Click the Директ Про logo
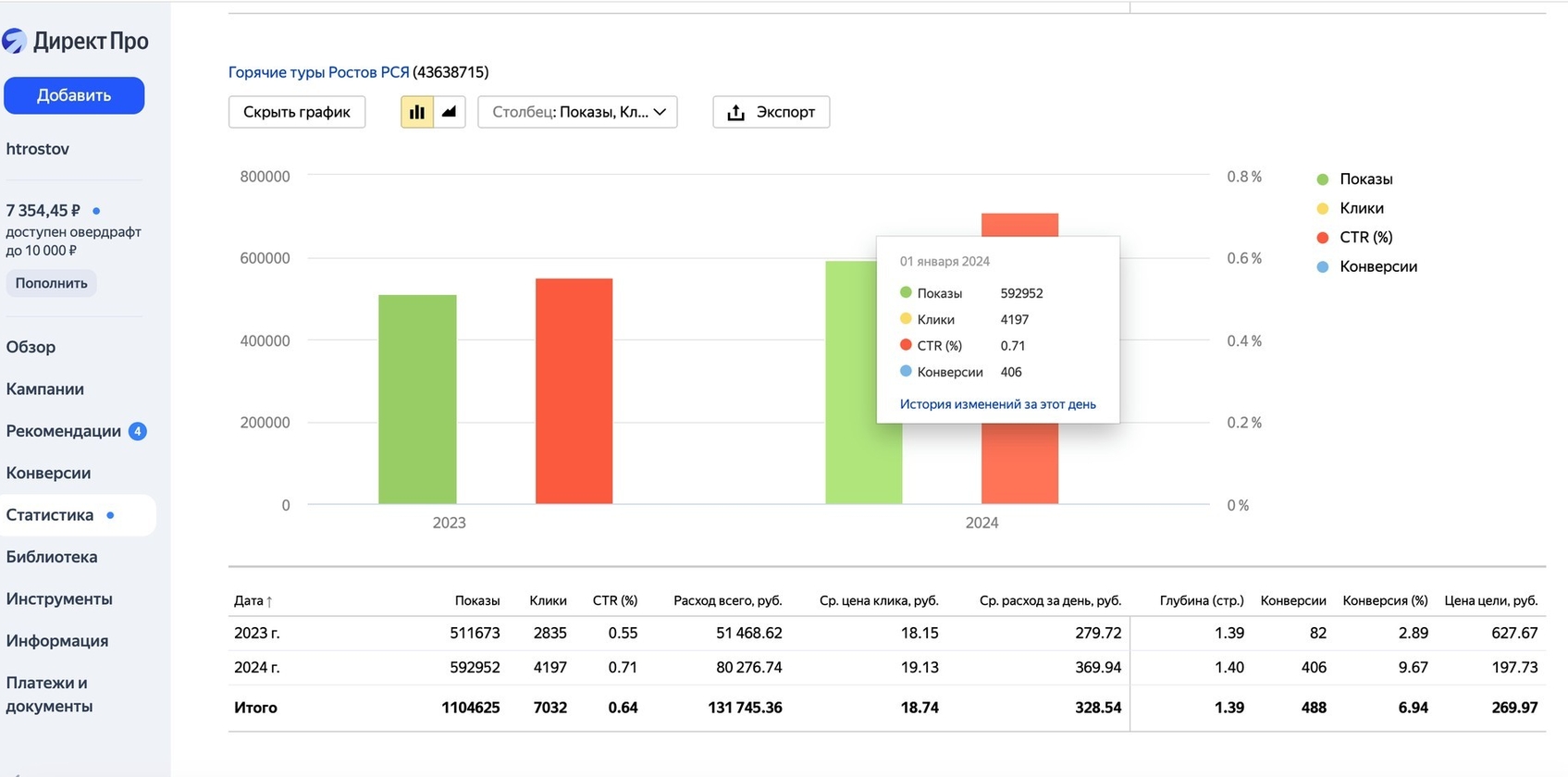 [x=76, y=41]
